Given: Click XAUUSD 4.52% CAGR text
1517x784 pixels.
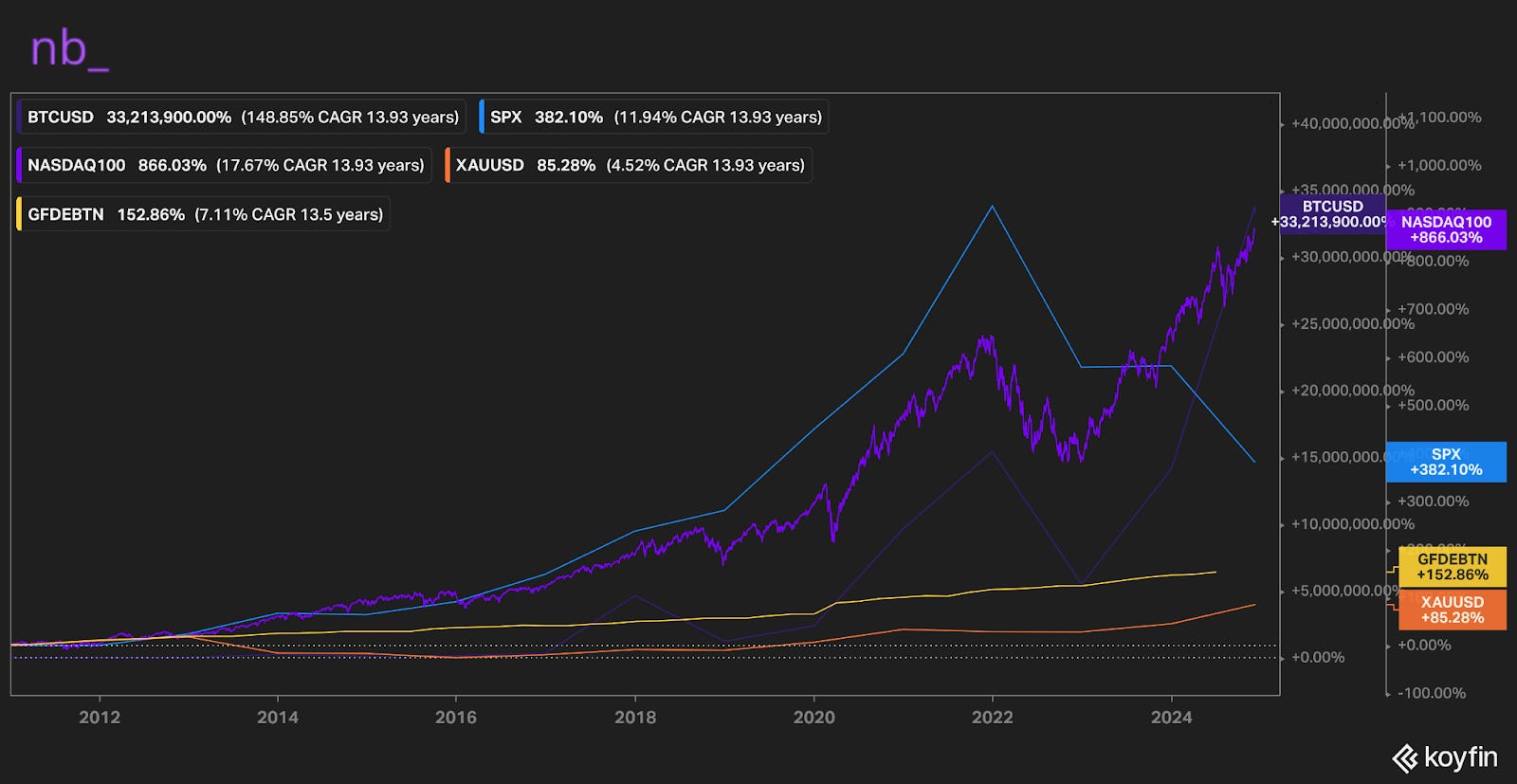Looking at the screenshot, I should pos(705,165).
